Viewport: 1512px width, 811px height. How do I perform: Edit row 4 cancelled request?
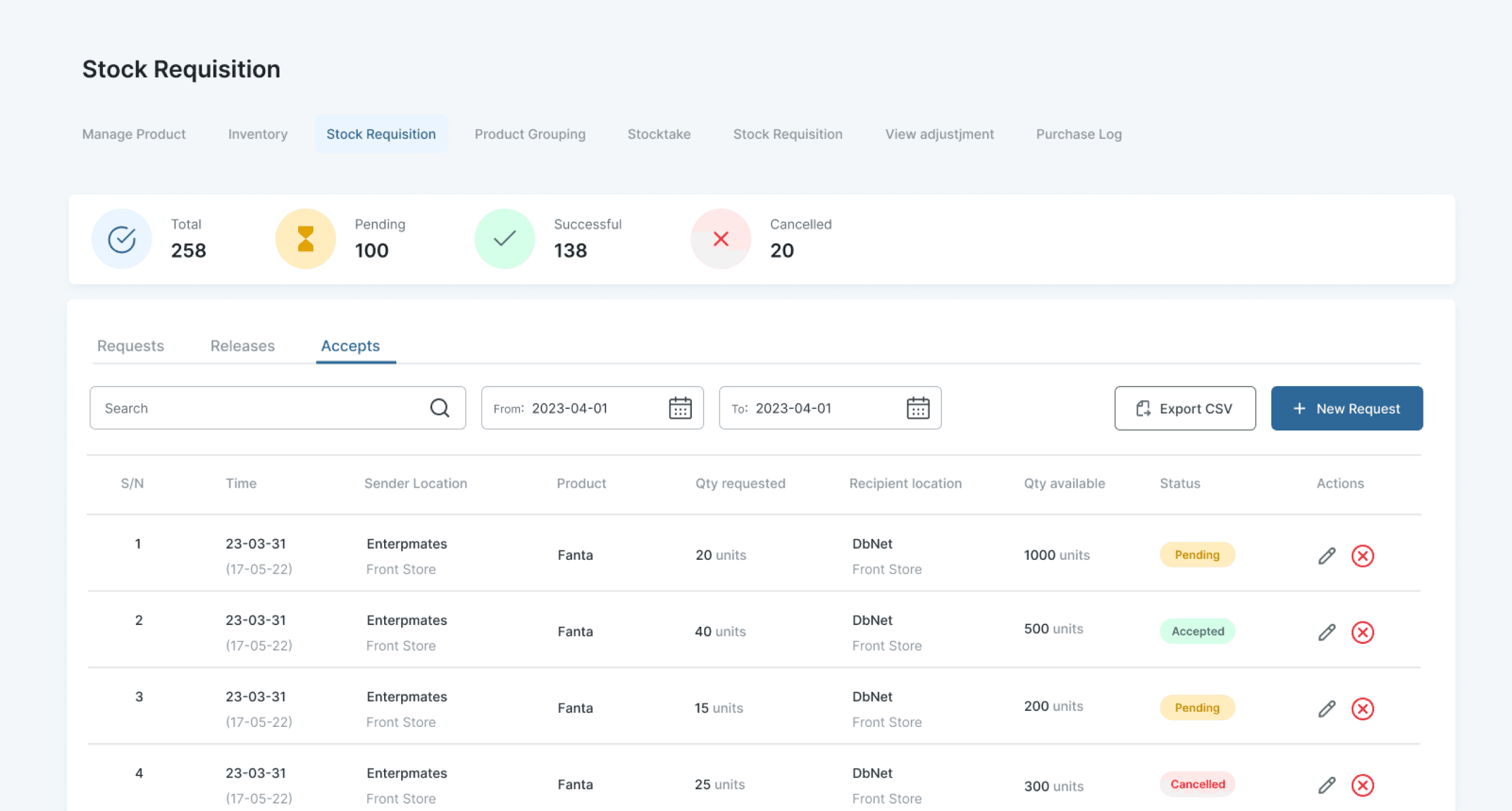click(x=1327, y=785)
